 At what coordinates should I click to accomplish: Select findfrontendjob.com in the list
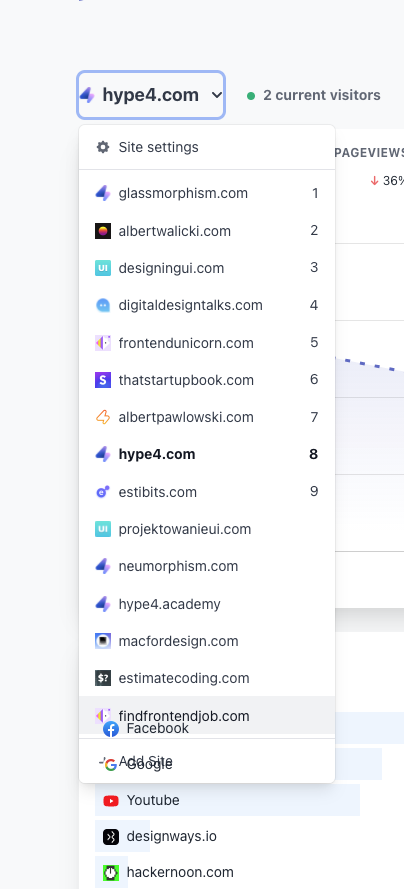point(207,716)
